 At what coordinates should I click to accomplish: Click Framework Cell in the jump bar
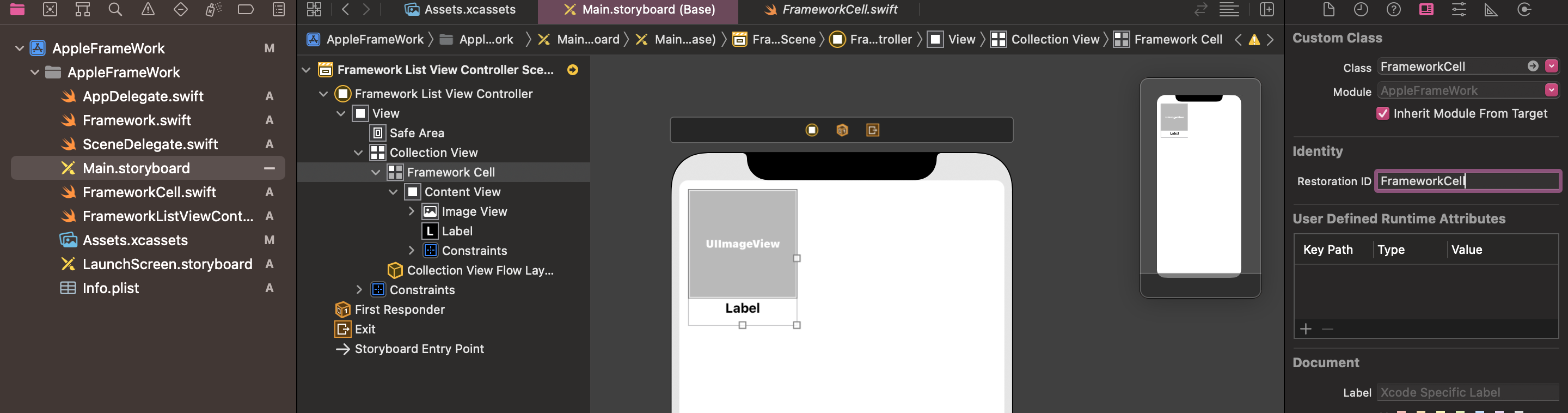[x=1167, y=40]
